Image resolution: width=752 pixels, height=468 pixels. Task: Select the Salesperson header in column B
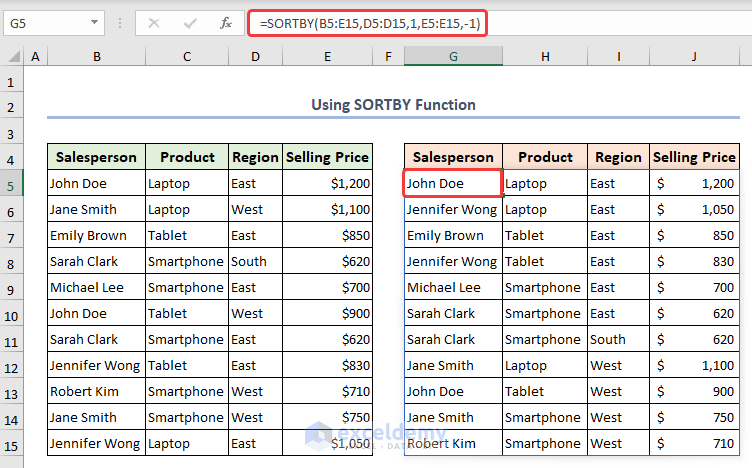pyautogui.click(x=96, y=157)
